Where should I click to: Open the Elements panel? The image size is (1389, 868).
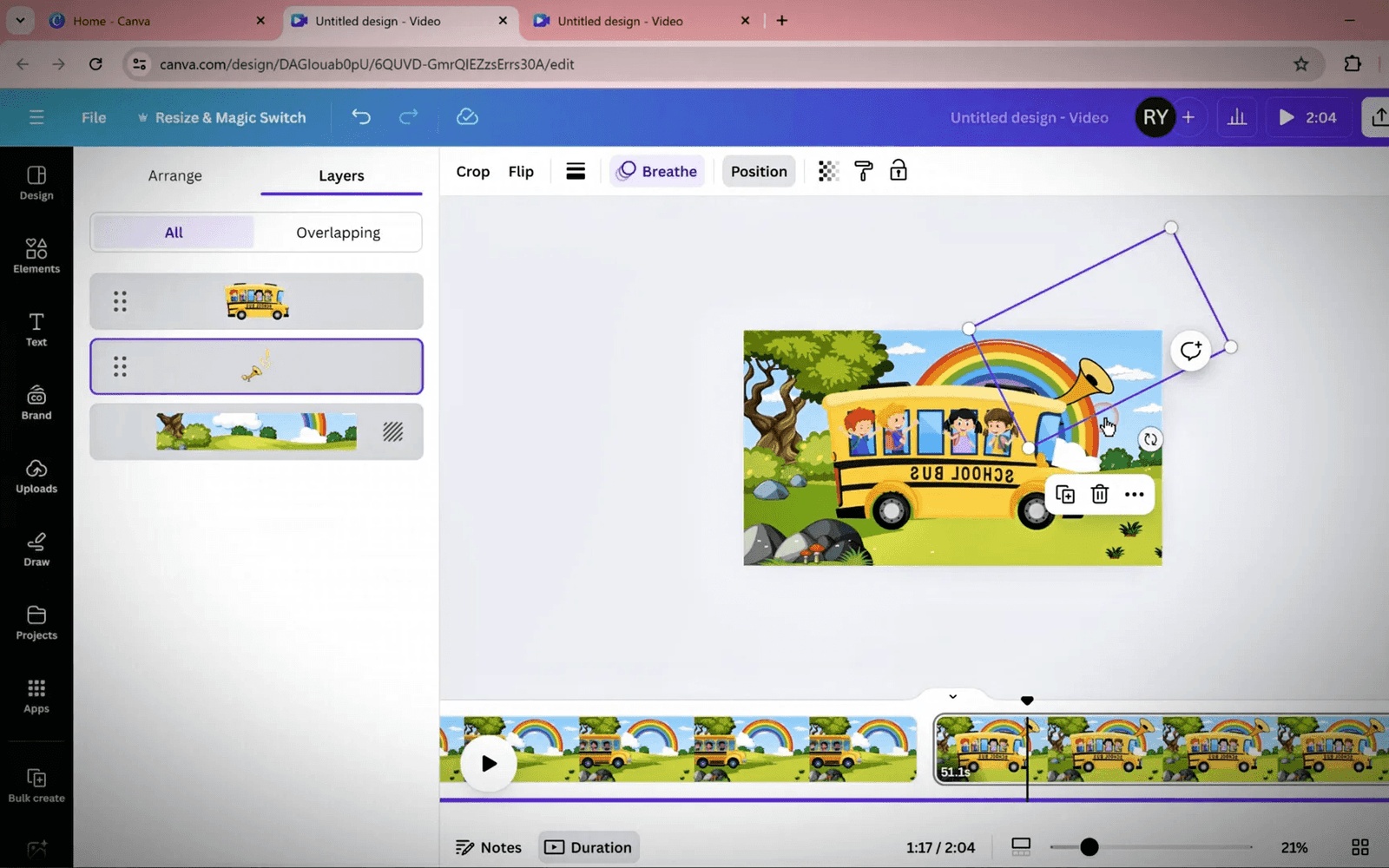click(36, 256)
